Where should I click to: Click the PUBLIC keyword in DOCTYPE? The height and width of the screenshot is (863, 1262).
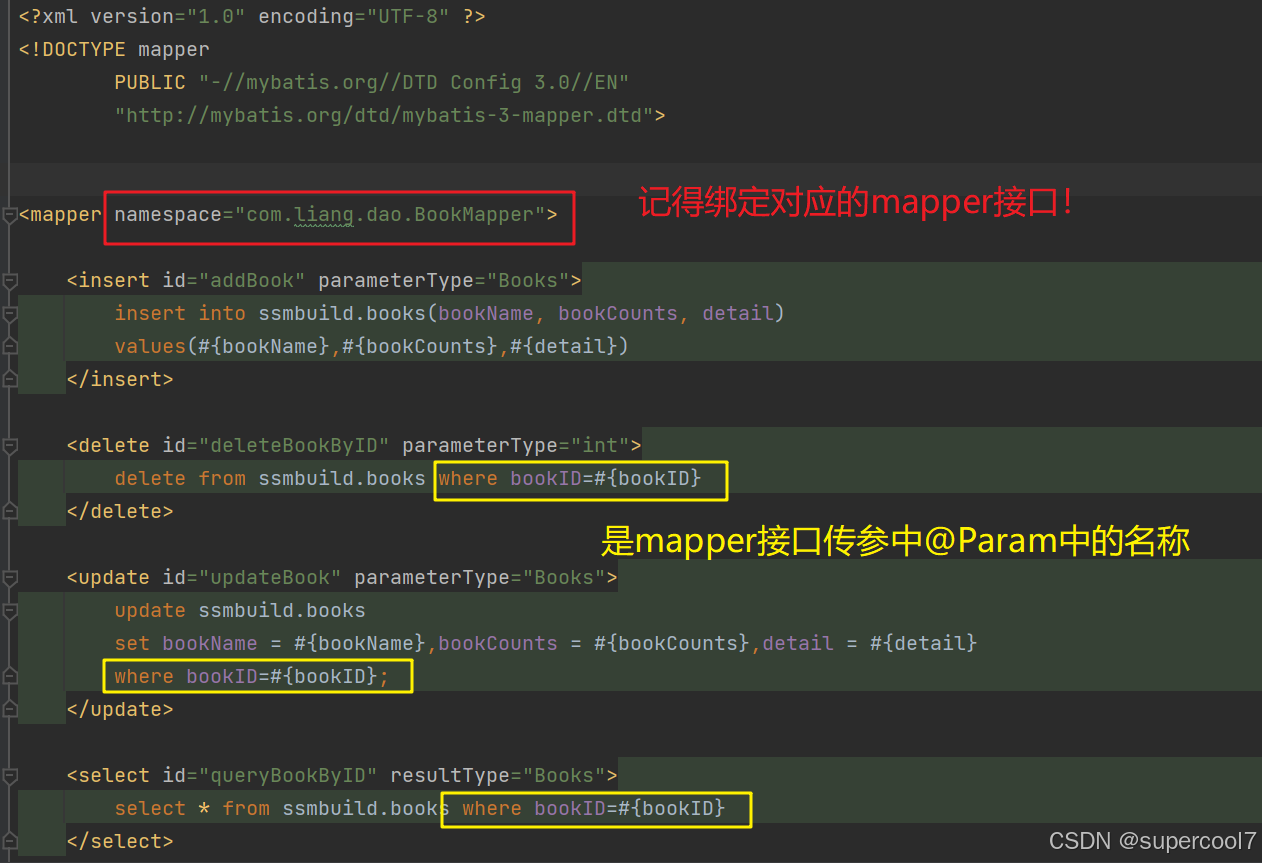(150, 82)
